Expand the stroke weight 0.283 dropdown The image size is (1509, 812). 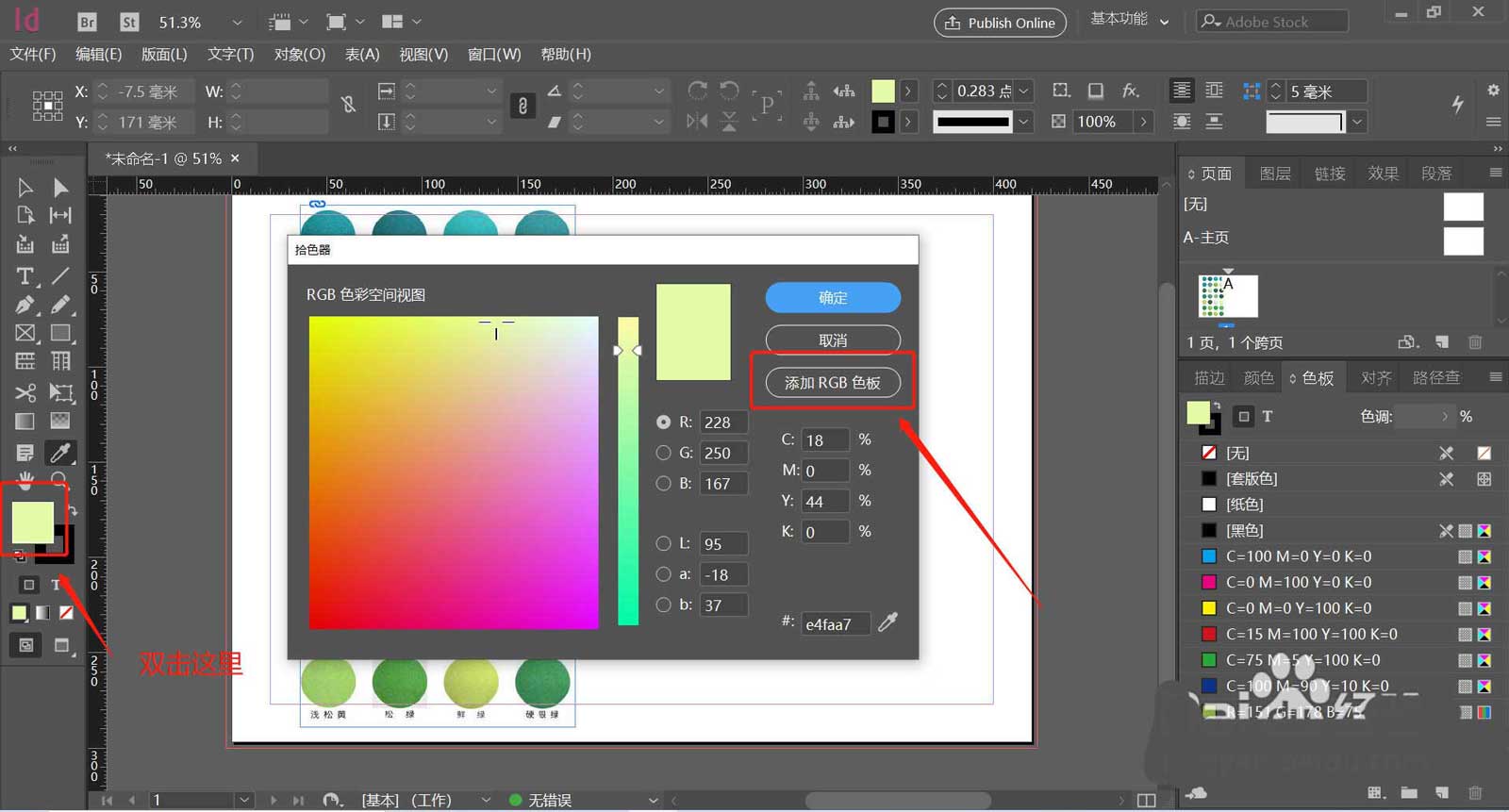(x=1024, y=91)
